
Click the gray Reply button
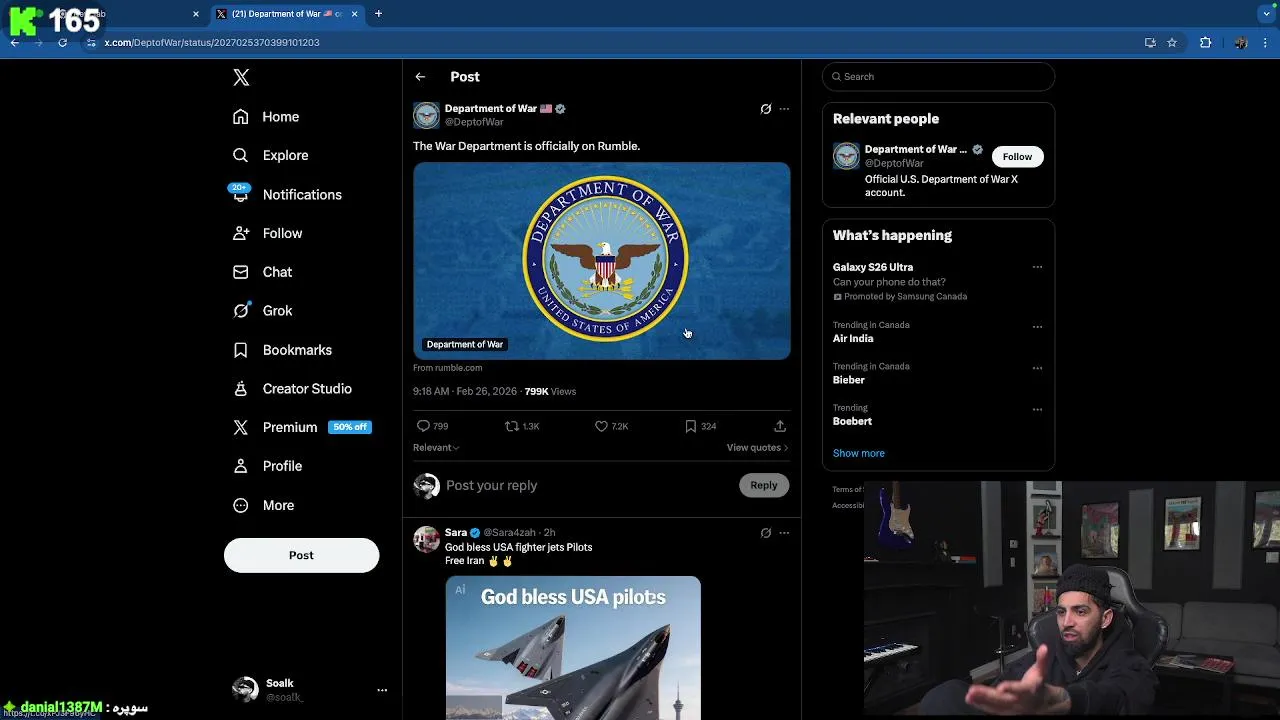click(763, 485)
